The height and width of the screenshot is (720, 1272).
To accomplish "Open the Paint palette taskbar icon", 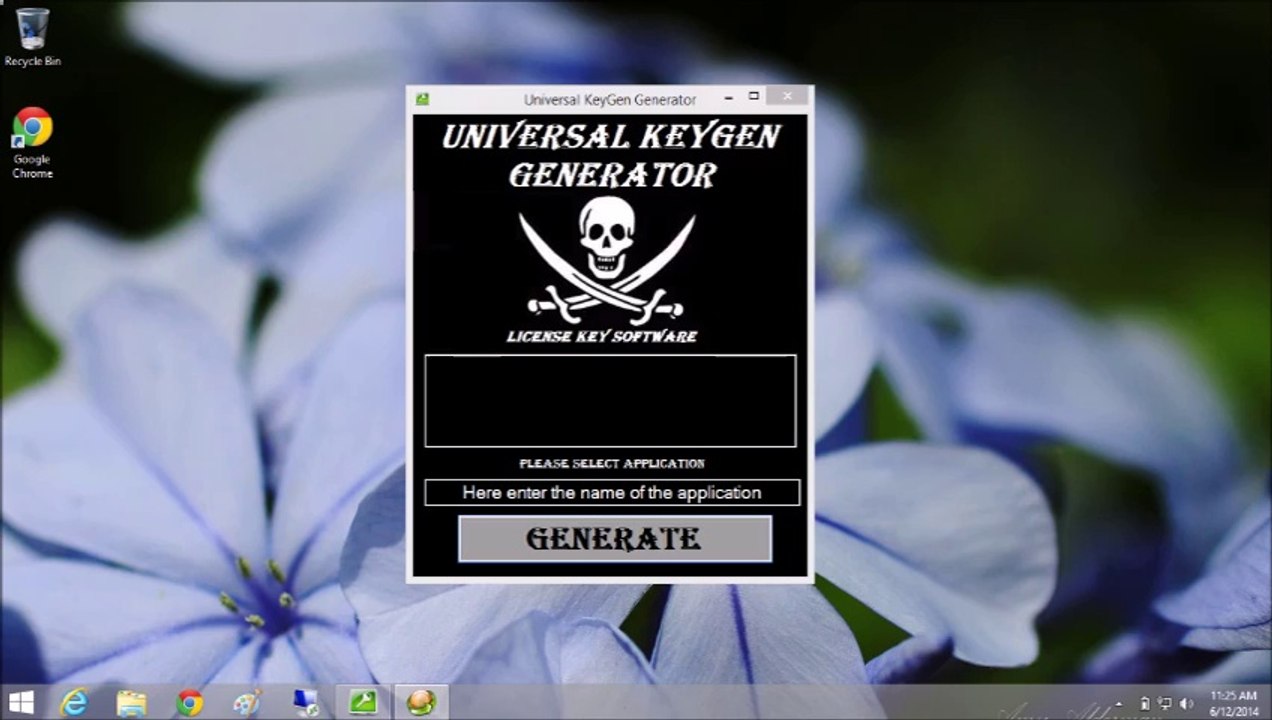I will click(247, 703).
